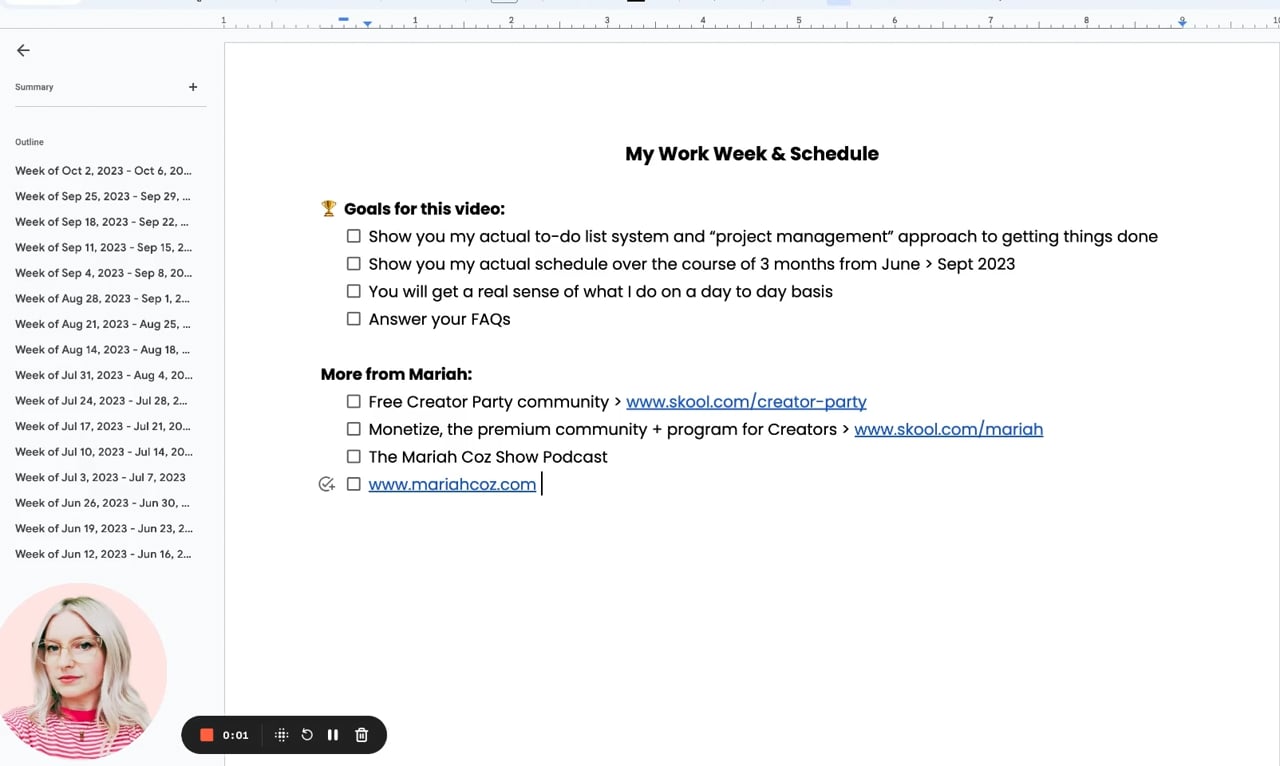Check "The Mariah Coz Show Podcast" checkbox
Viewport: 1280px width, 766px height.
pyautogui.click(x=354, y=456)
